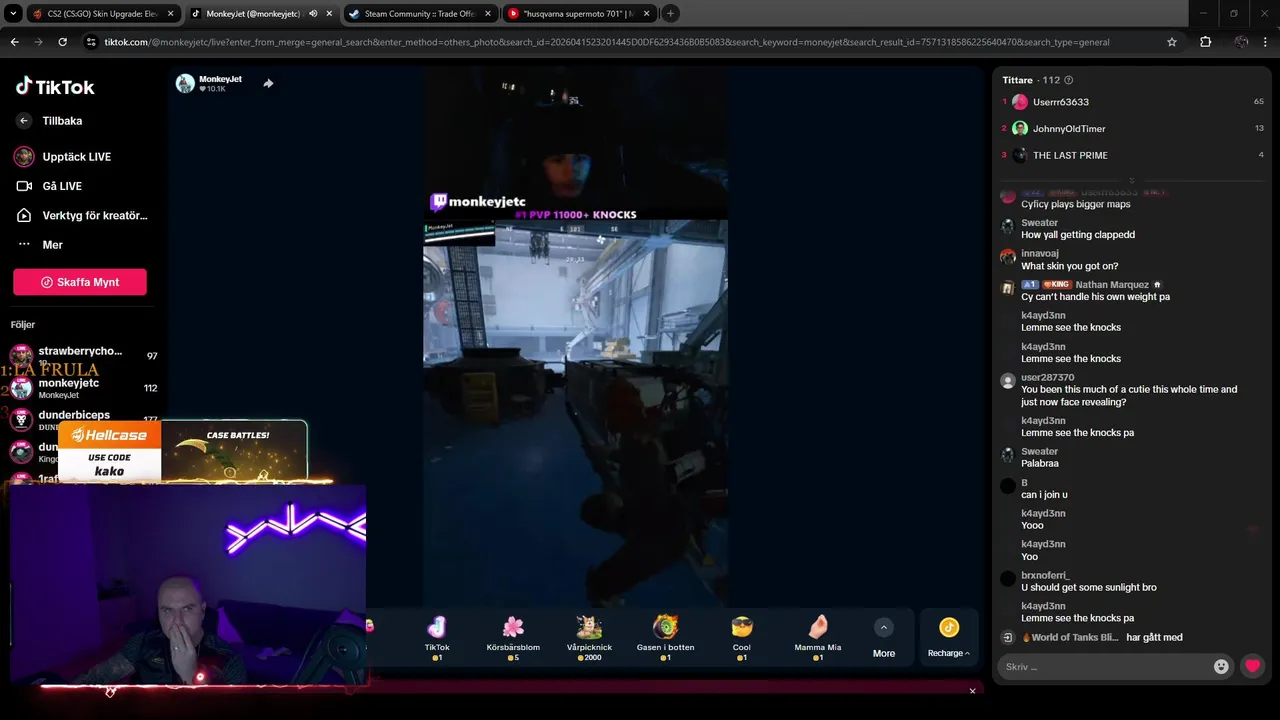Open the Tittare info question icon
Image resolution: width=1280 pixels, height=720 pixels.
(1069, 80)
